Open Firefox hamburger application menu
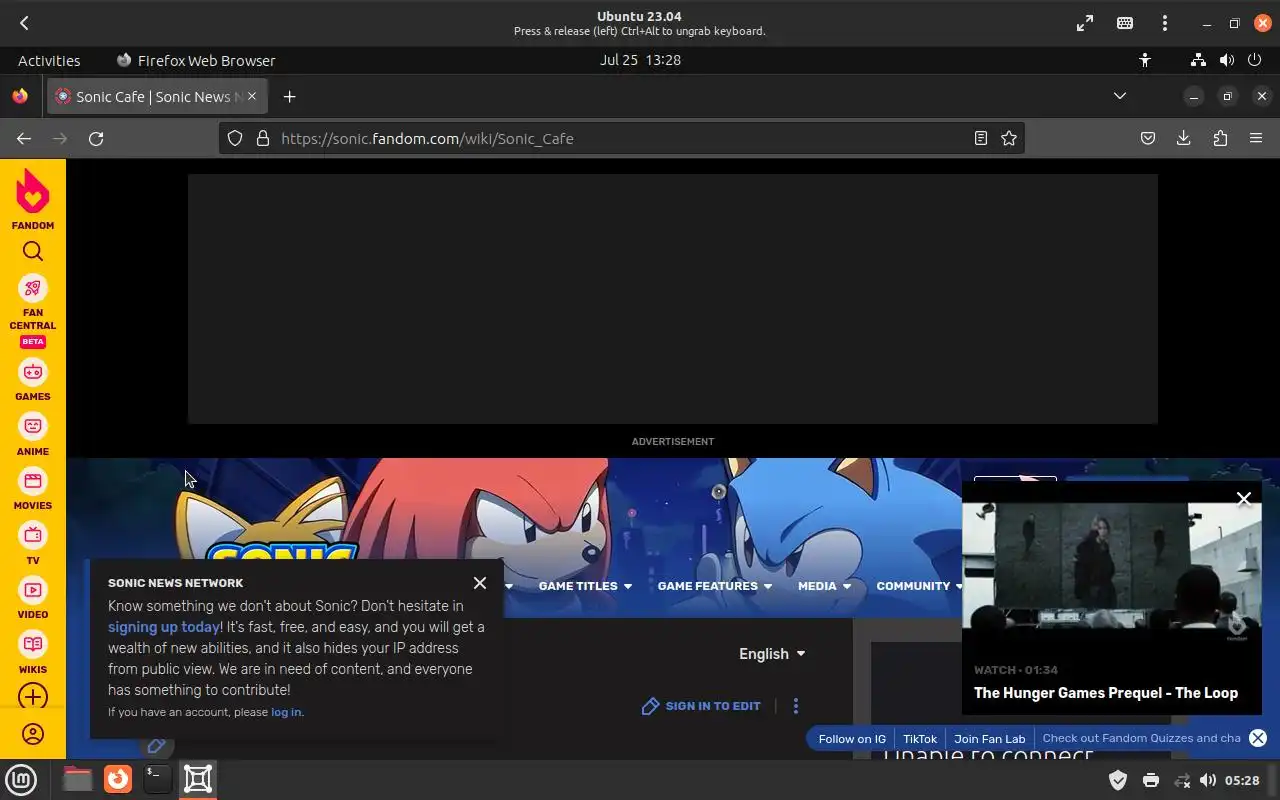1280x800 pixels. click(x=1256, y=139)
